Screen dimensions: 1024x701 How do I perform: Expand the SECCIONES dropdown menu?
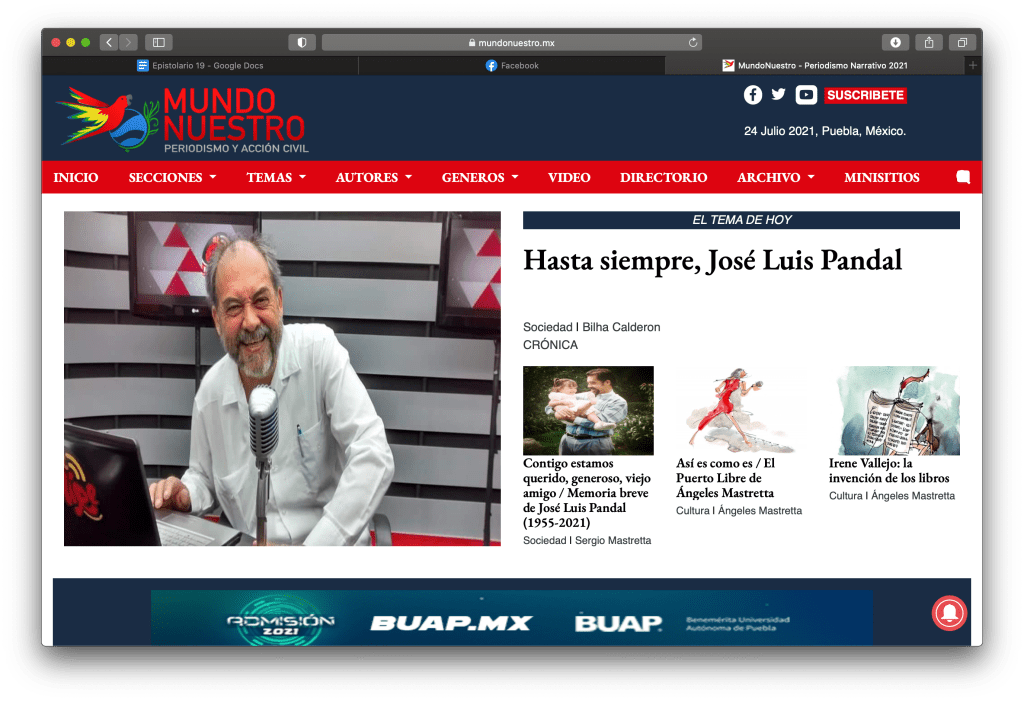coord(172,177)
